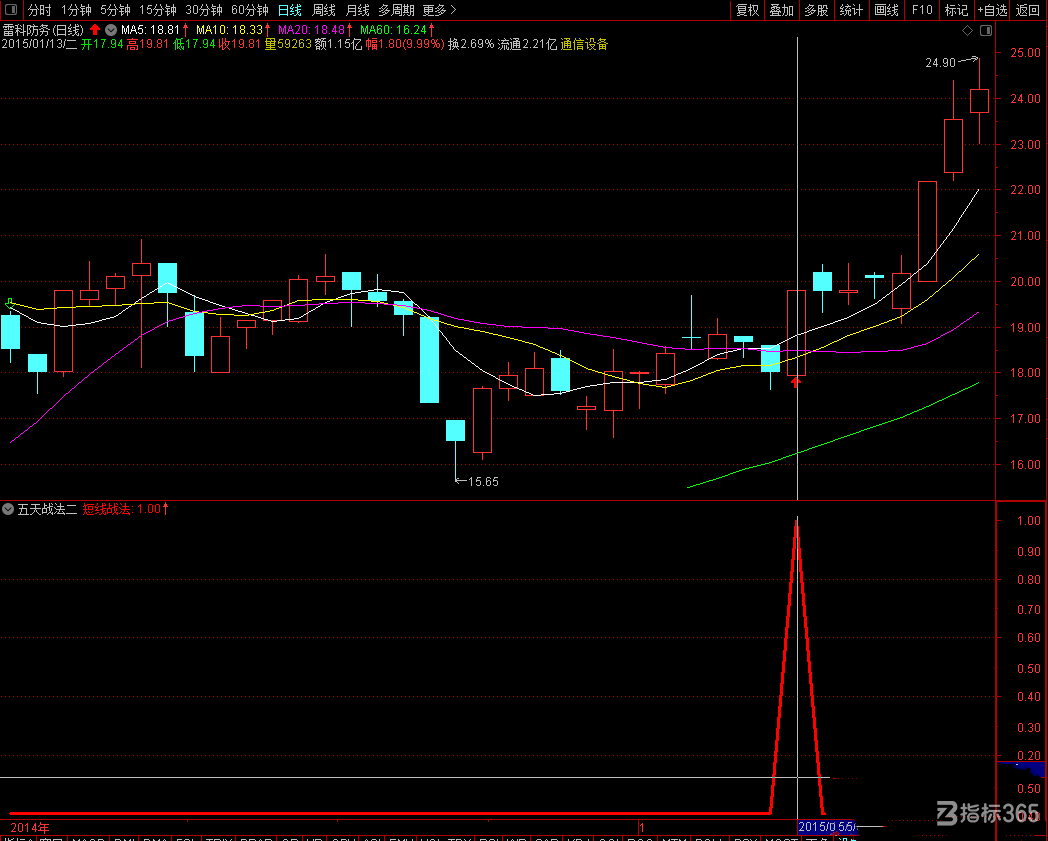Click the red up arrow beside 雷科防务
This screenshot has width=1048, height=841.
click(95, 29)
